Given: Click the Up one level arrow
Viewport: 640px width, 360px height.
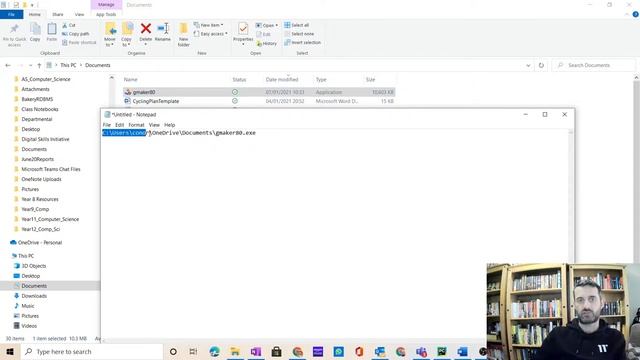Looking at the screenshot, I should pos(39,65).
